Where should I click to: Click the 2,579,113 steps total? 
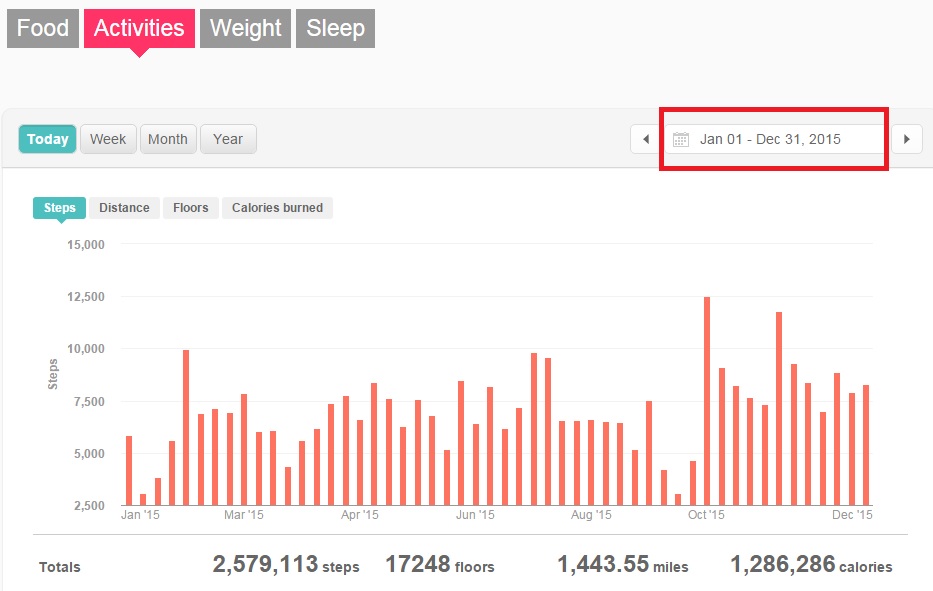tap(286, 565)
